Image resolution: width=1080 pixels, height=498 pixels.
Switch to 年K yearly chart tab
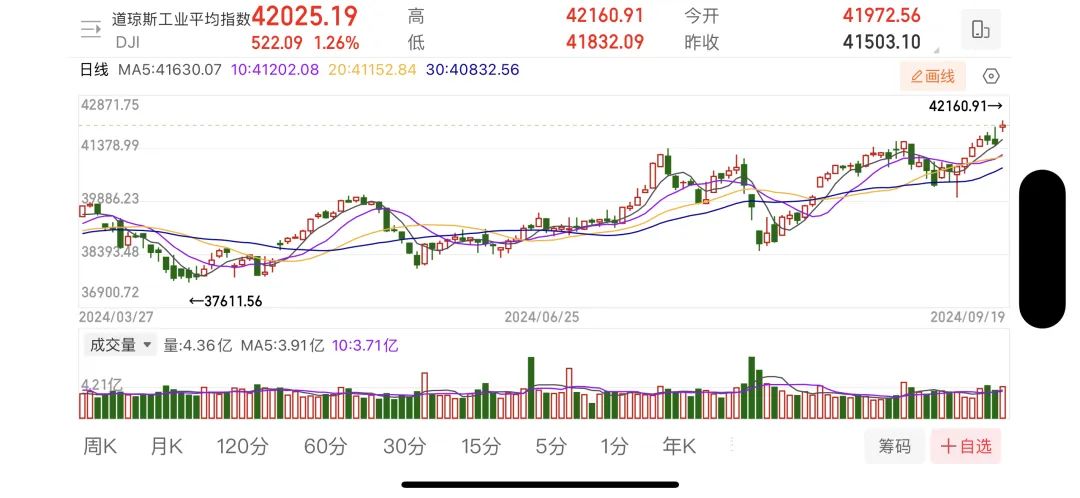click(679, 446)
